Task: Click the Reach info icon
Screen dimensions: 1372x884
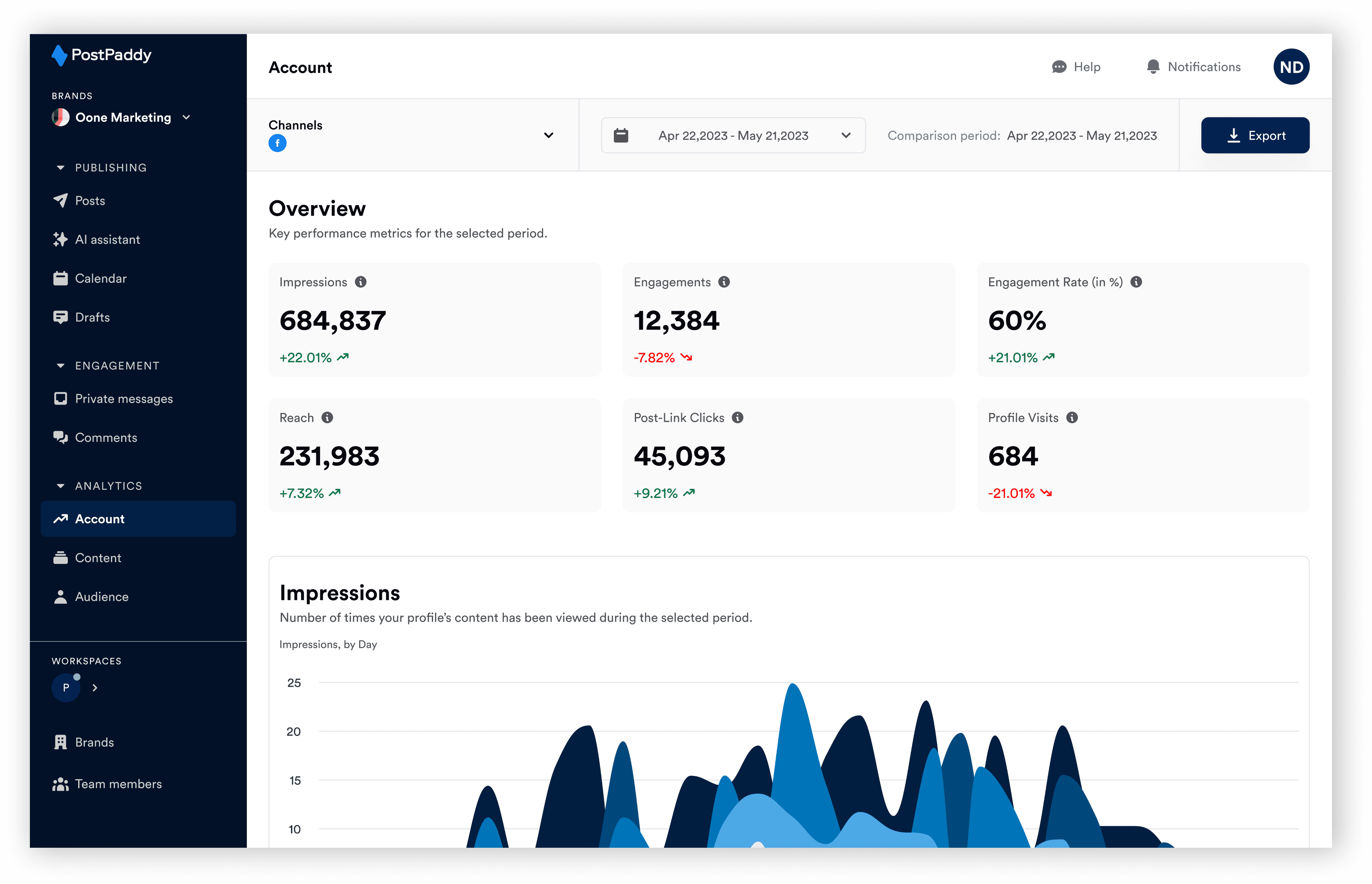Action: tap(327, 418)
